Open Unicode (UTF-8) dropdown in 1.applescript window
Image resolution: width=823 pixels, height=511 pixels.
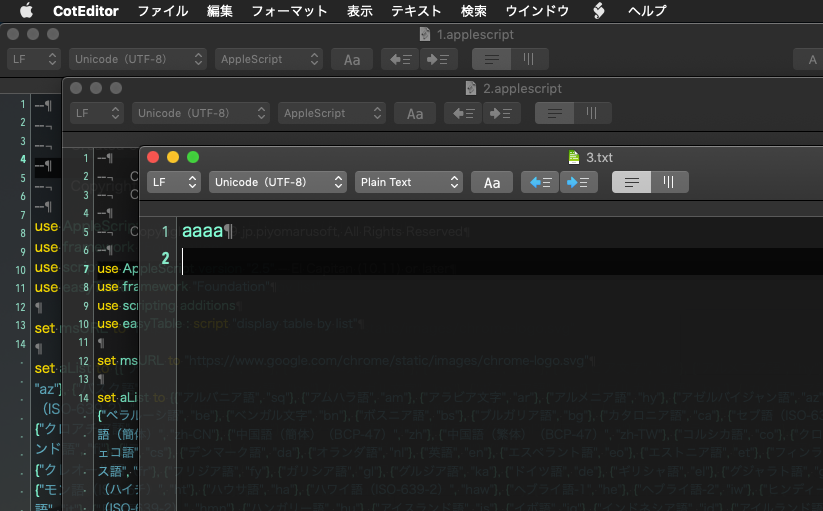pyautogui.click(x=138, y=59)
